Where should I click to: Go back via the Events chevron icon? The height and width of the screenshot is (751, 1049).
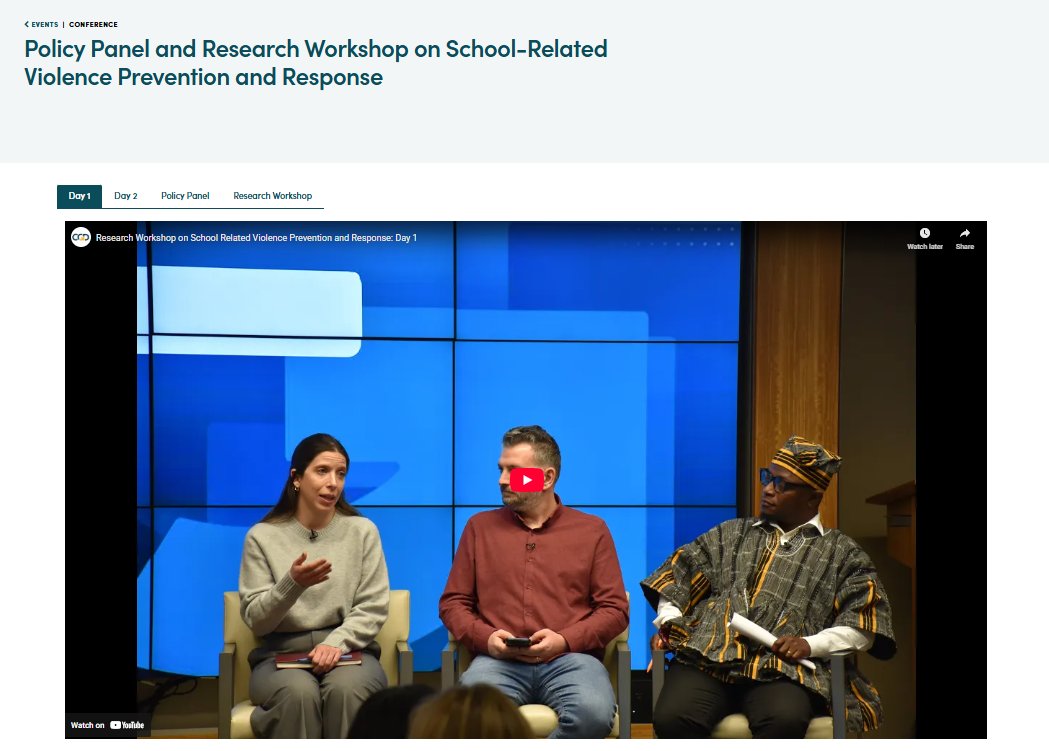click(x=27, y=24)
